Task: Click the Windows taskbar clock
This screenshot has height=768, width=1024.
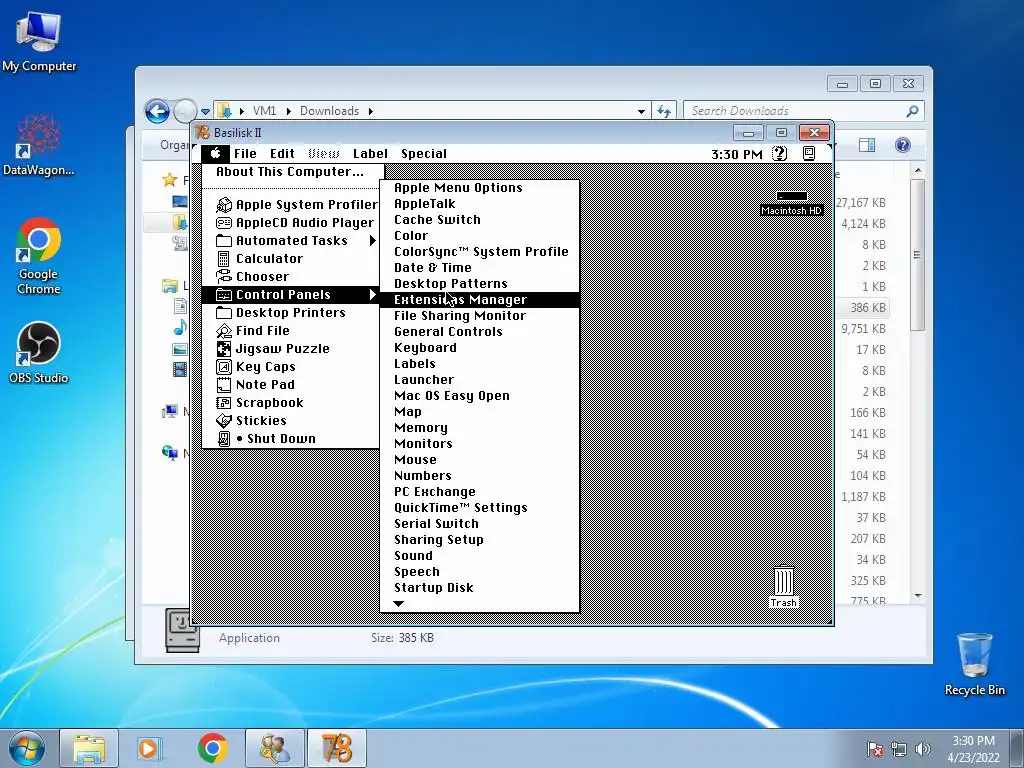Action: 973,748
